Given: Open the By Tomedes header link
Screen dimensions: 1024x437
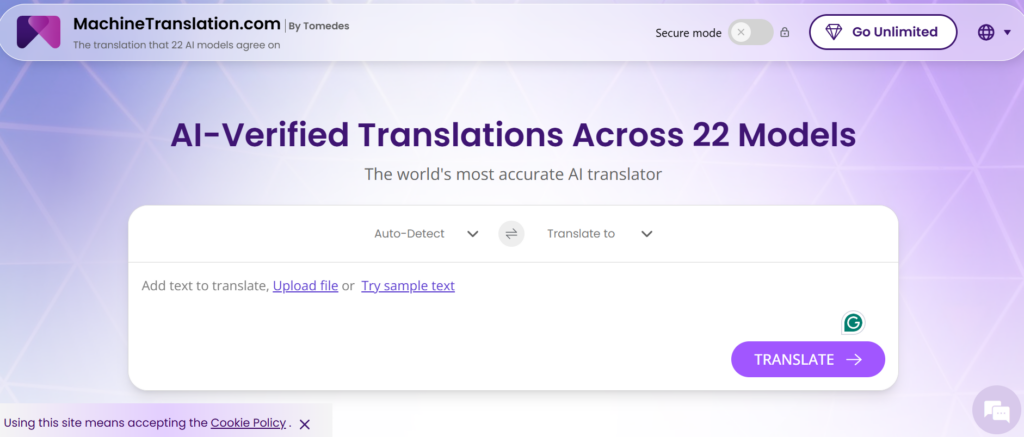Looking at the screenshot, I should click(x=319, y=26).
